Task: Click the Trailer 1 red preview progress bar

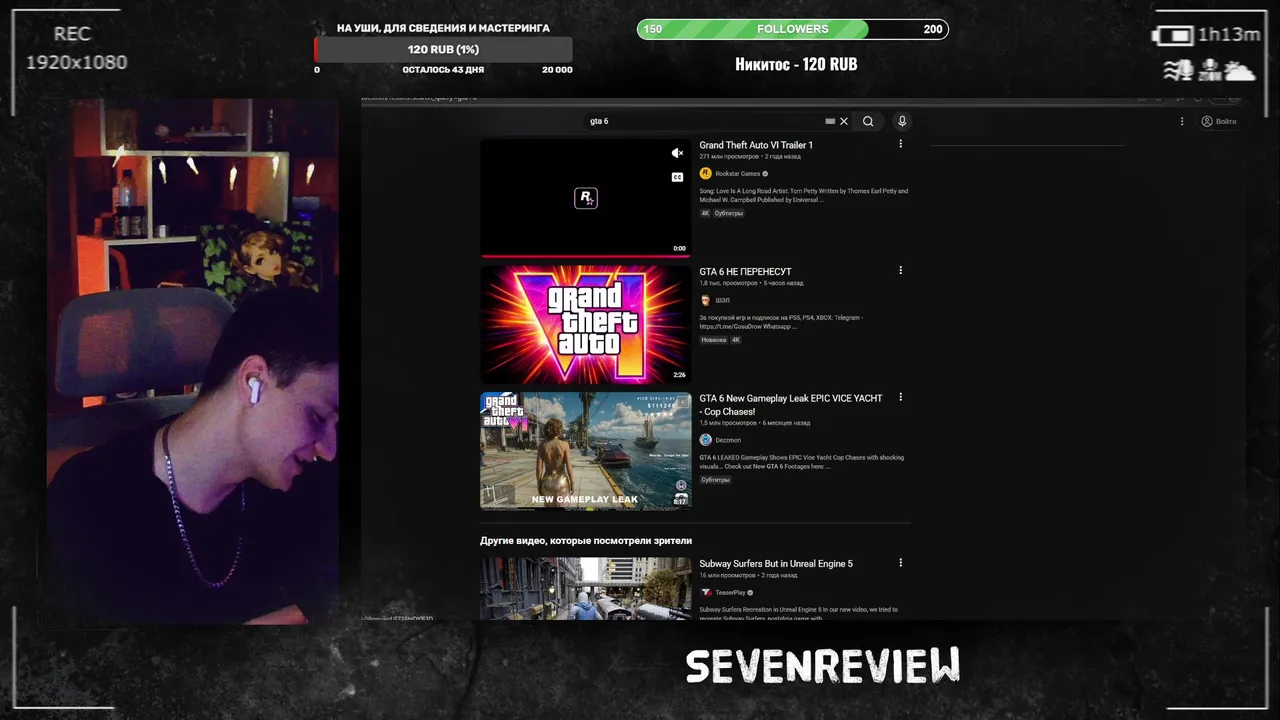Action: (586, 256)
